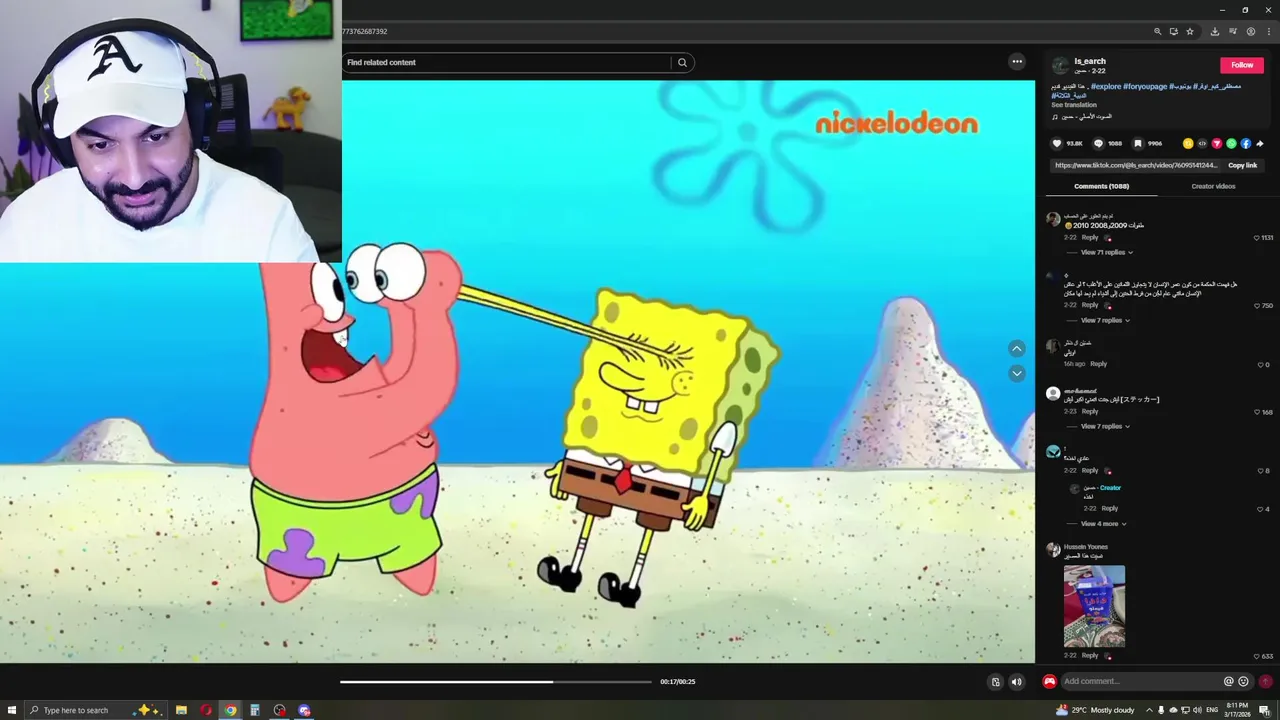The width and height of the screenshot is (1280, 720).
Task: Open comments bubble icon showing 1088
Action: pos(1098,143)
